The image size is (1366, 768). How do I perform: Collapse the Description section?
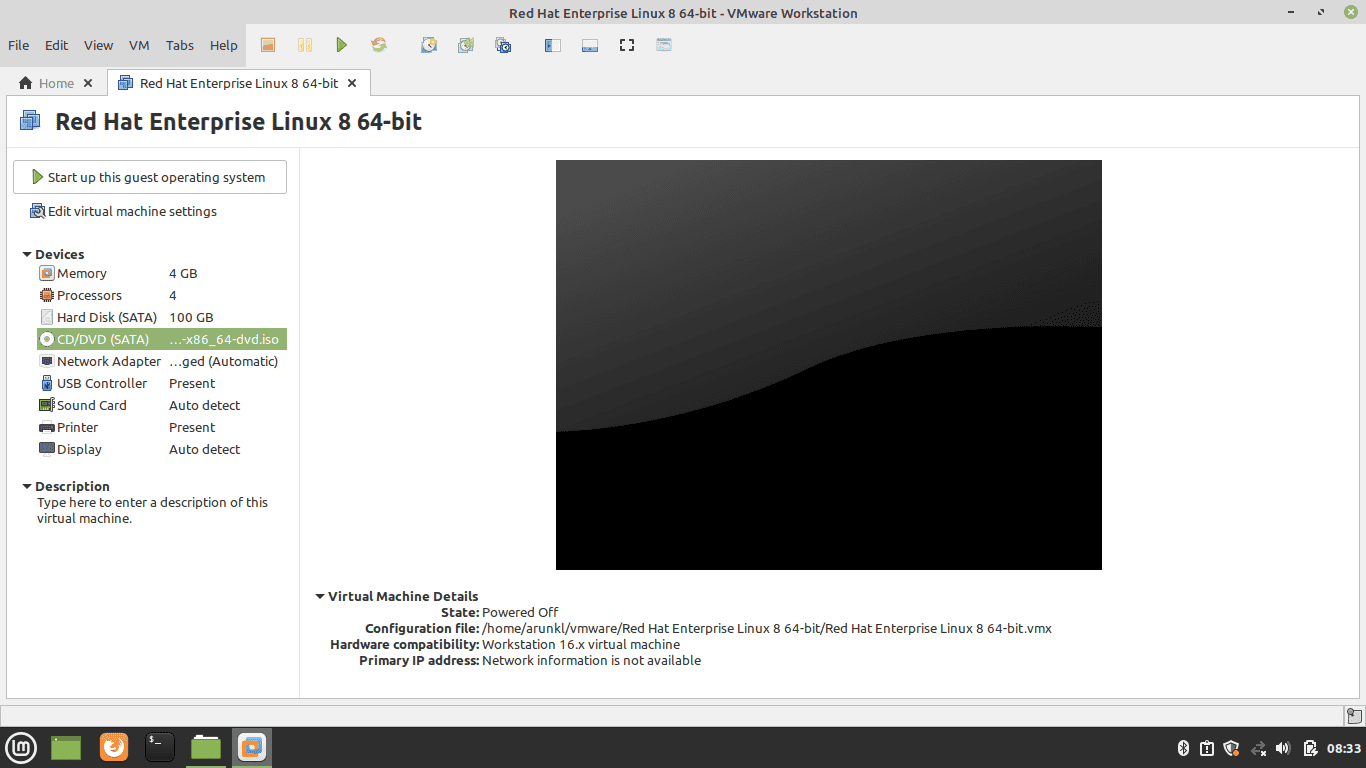point(27,486)
